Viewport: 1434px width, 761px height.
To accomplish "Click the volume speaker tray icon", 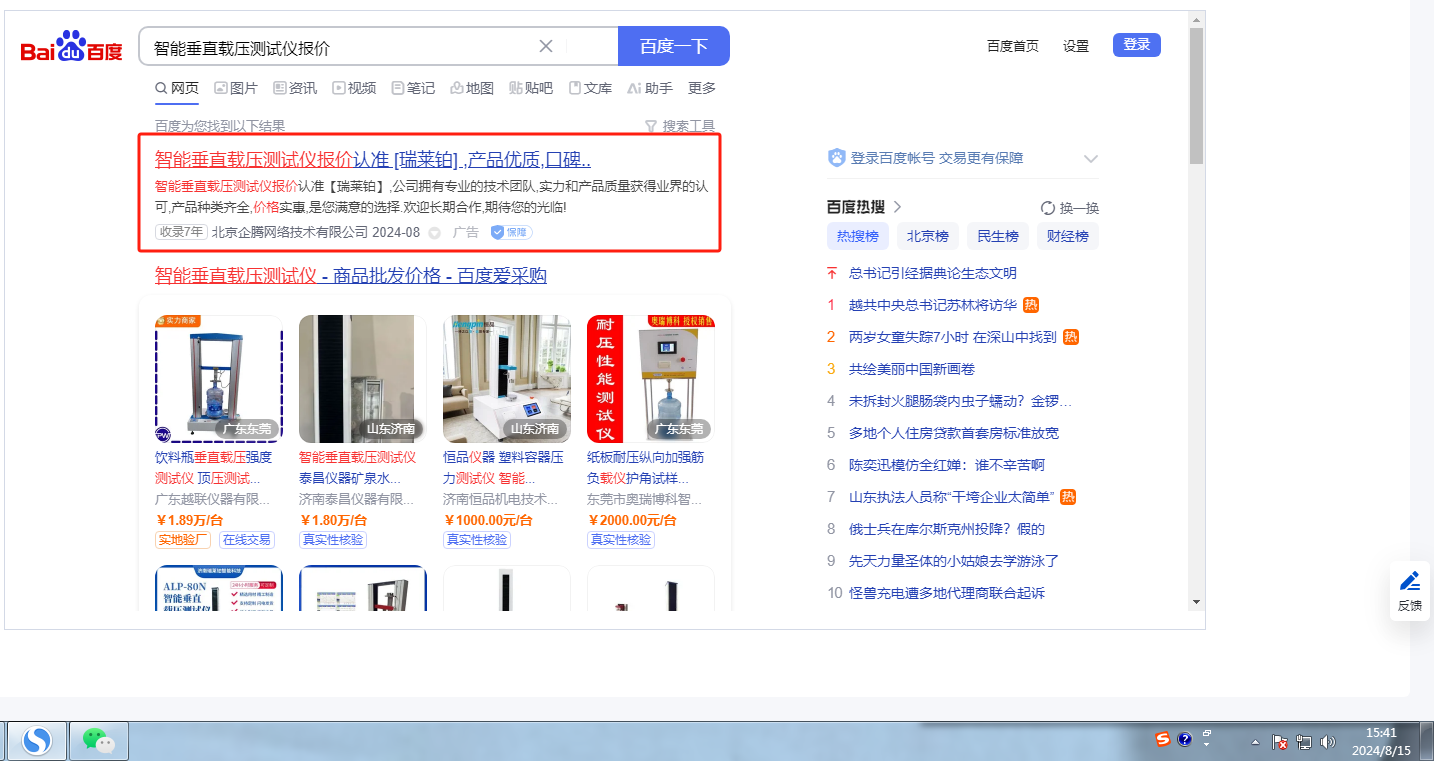I will pos(1328,742).
